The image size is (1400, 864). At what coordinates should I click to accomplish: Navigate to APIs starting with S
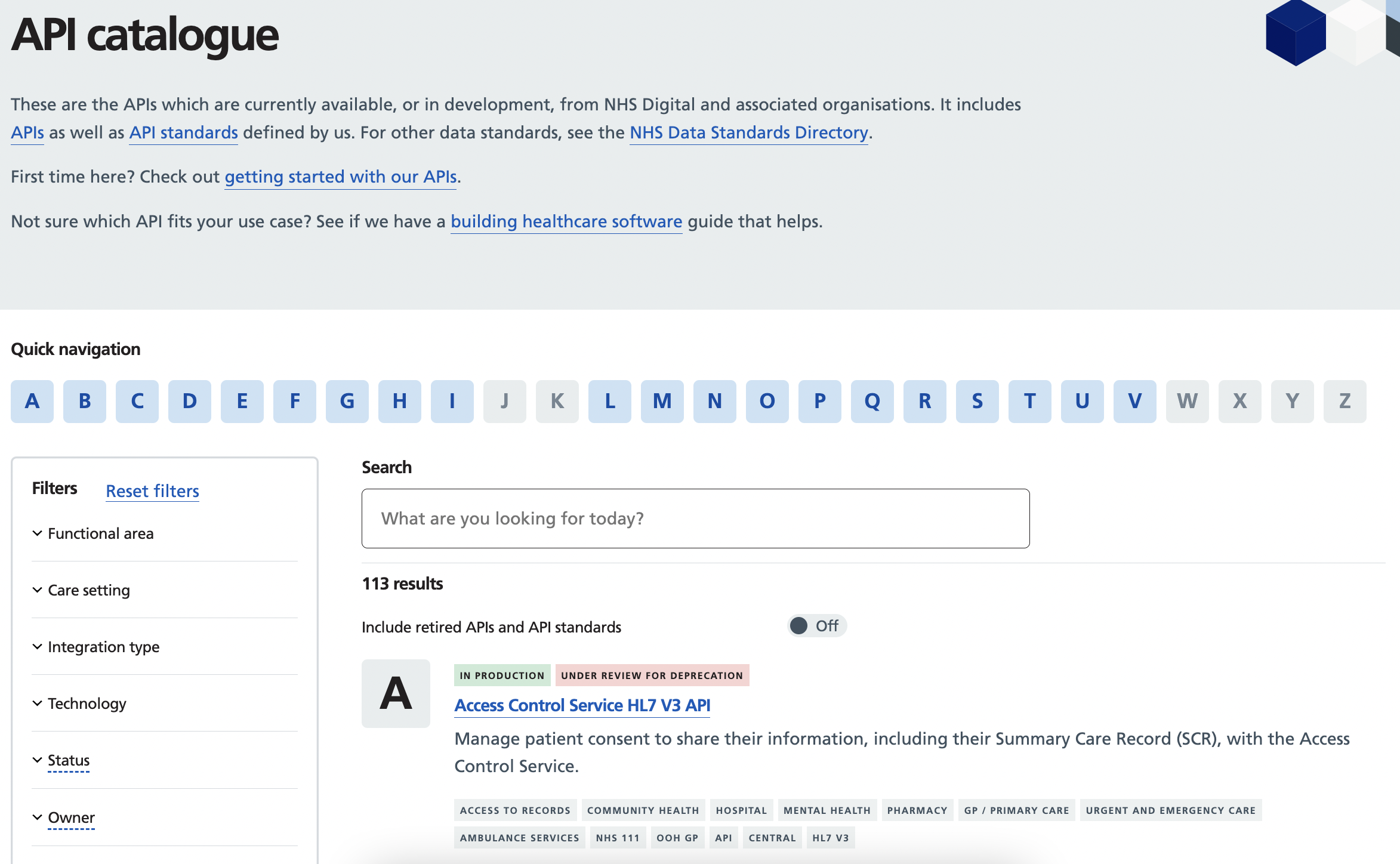(977, 401)
